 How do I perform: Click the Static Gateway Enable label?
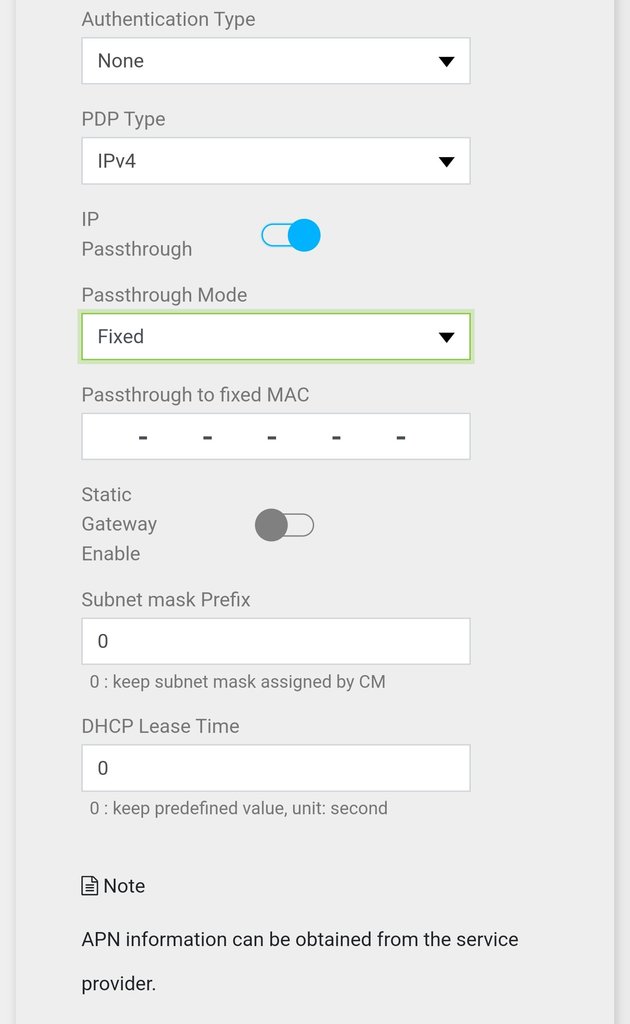click(x=119, y=524)
